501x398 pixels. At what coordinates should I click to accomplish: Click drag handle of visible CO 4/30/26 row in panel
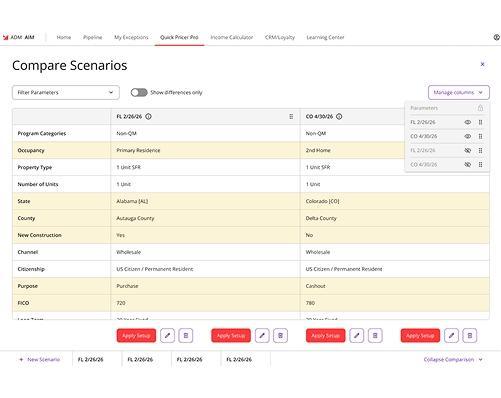[x=480, y=136]
